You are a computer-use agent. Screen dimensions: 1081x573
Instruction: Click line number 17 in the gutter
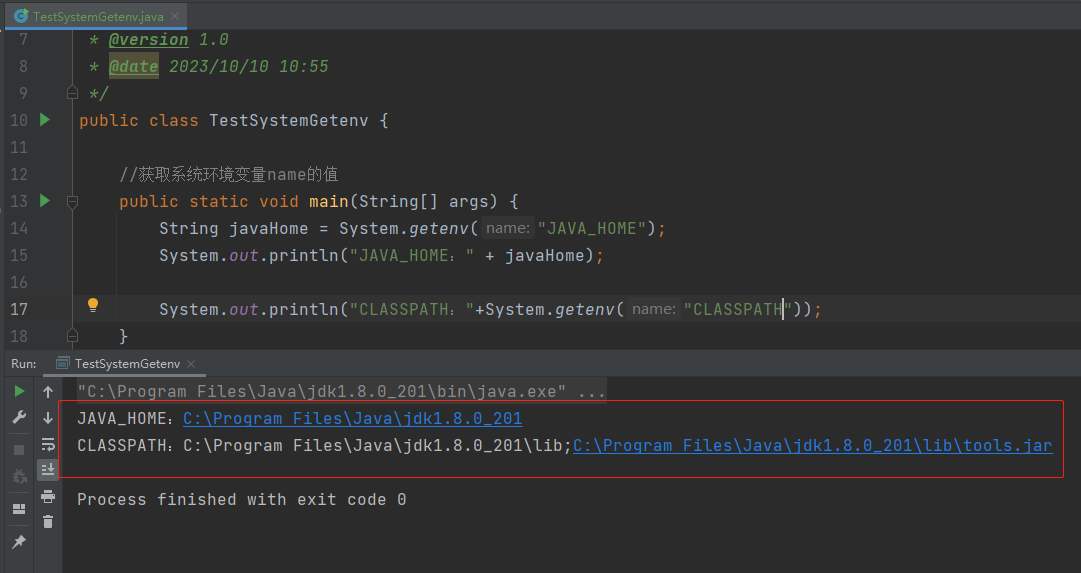pyautogui.click(x=19, y=309)
